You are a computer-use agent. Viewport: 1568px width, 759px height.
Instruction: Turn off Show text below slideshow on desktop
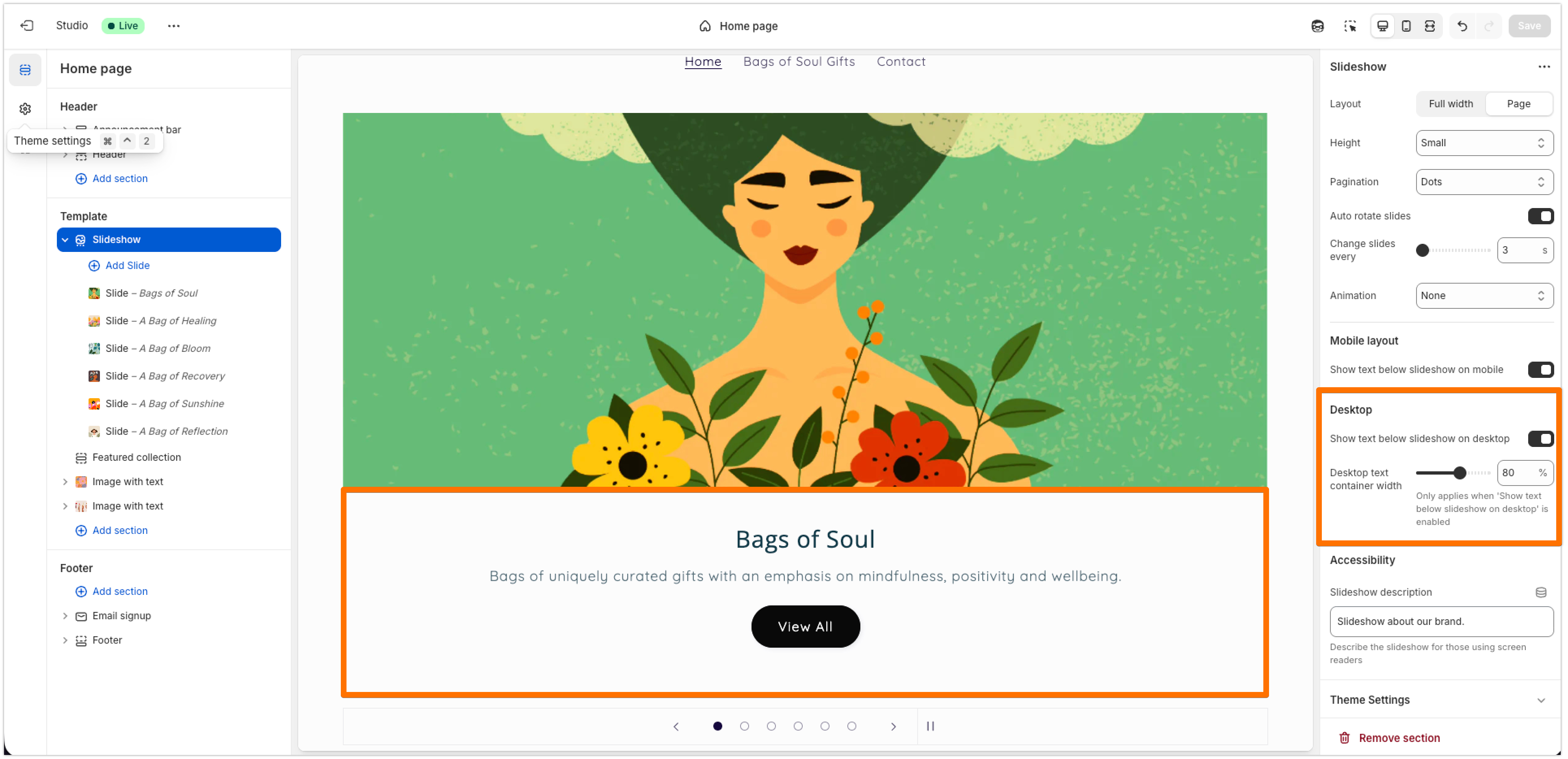[1541, 439]
